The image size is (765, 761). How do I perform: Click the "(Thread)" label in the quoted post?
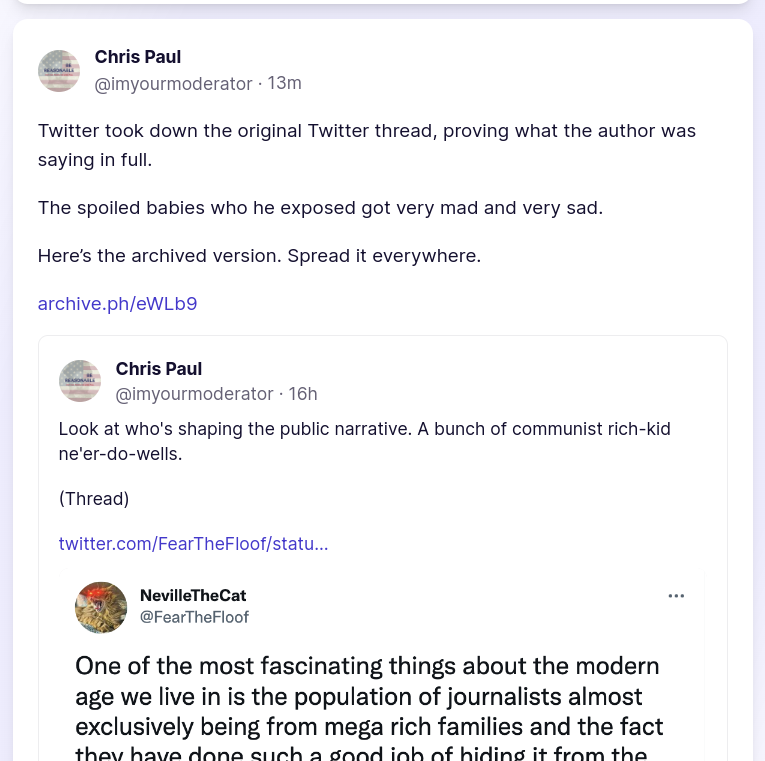click(x=94, y=498)
